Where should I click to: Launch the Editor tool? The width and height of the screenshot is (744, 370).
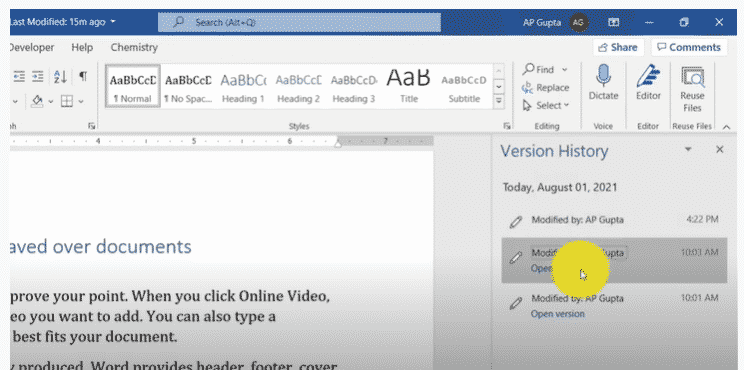click(648, 83)
